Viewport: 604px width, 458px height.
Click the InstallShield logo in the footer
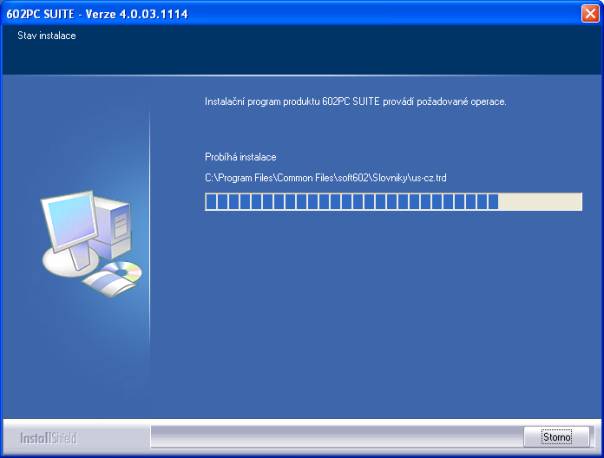pos(48,438)
